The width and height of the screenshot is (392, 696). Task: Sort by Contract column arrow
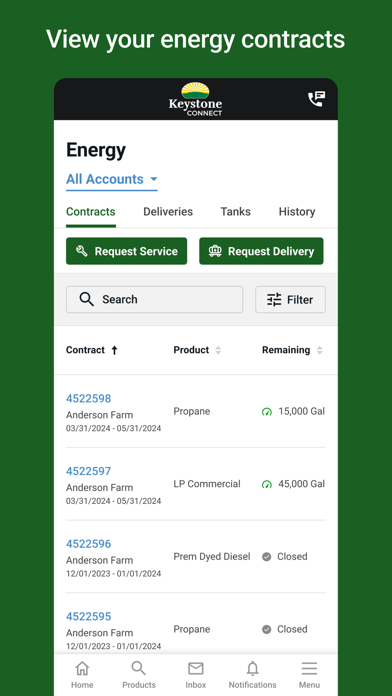pyautogui.click(x=115, y=350)
